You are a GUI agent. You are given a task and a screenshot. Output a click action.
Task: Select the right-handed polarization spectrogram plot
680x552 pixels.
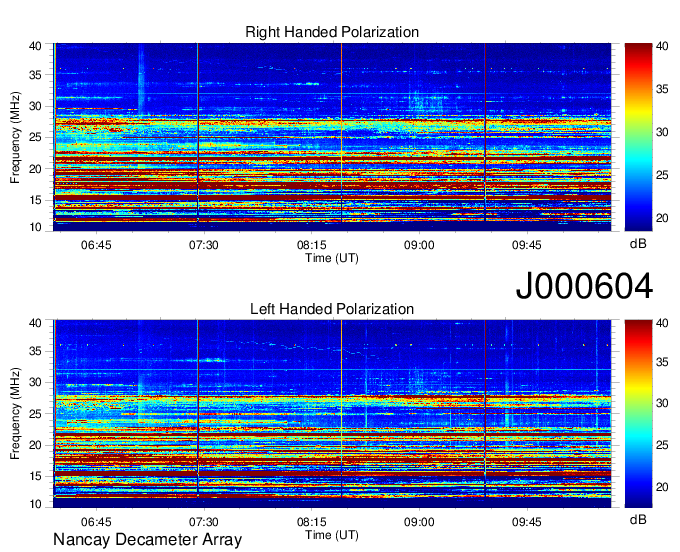coord(332,137)
